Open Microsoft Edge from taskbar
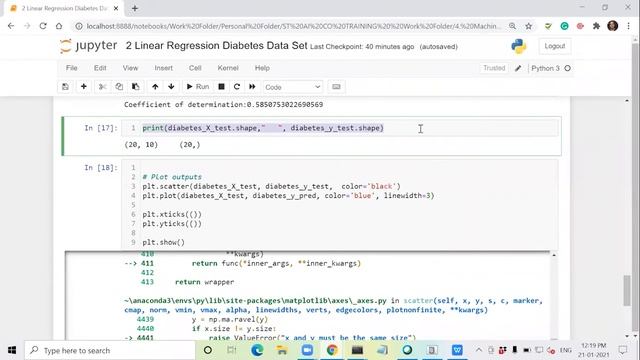 click(x=257, y=350)
